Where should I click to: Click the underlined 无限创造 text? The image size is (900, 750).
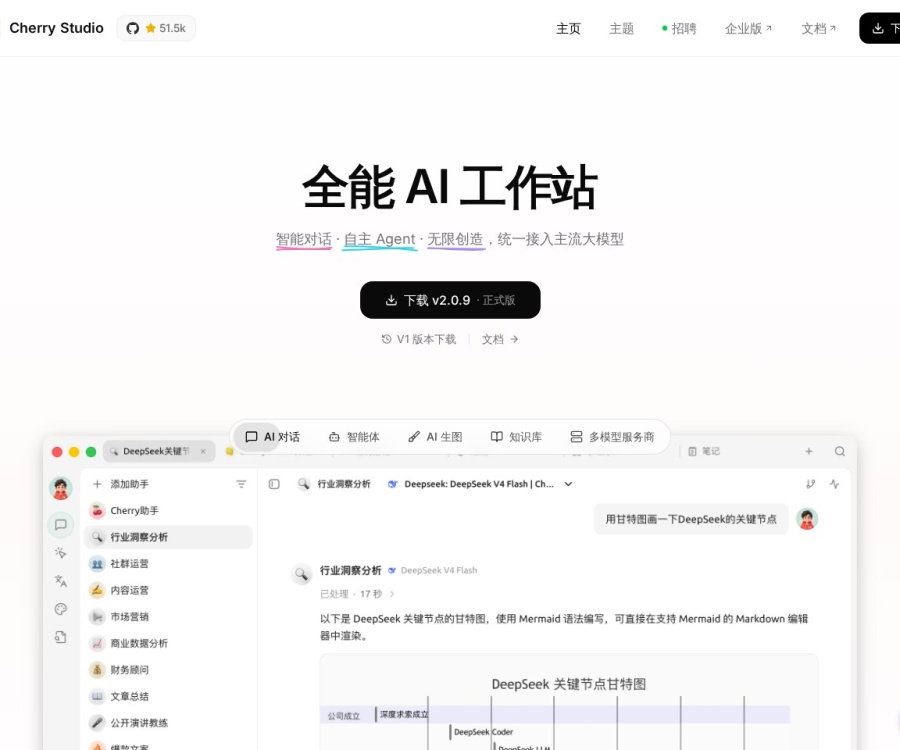(455, 239)
